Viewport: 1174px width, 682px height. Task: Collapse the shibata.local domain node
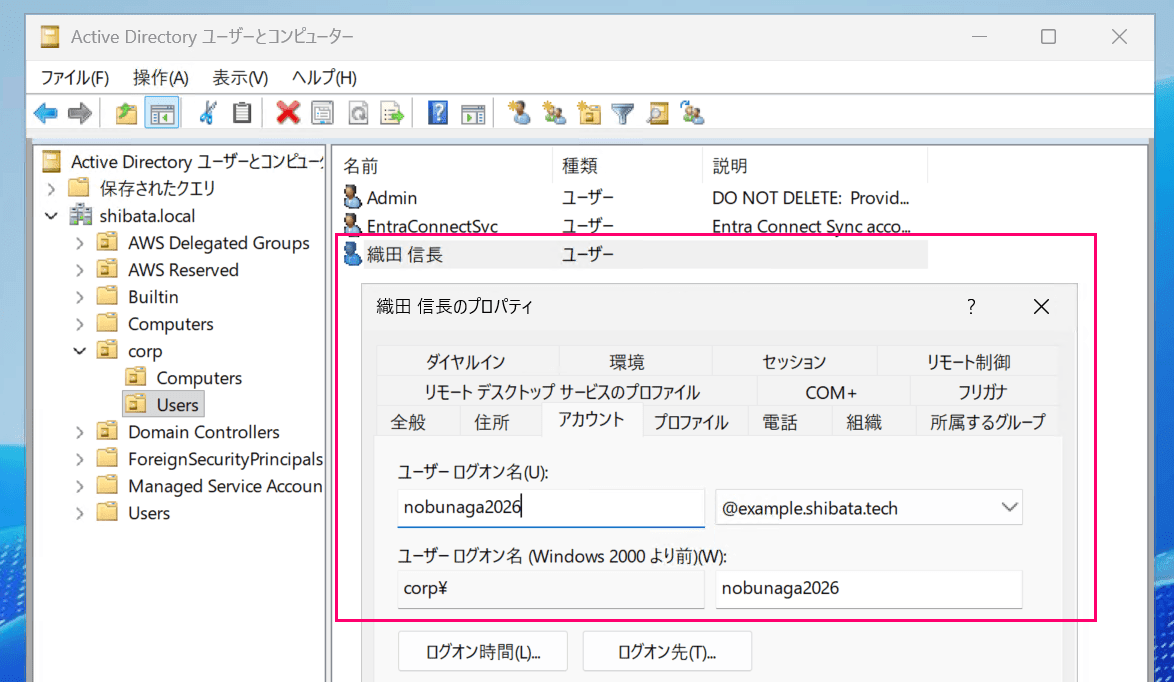51,216
